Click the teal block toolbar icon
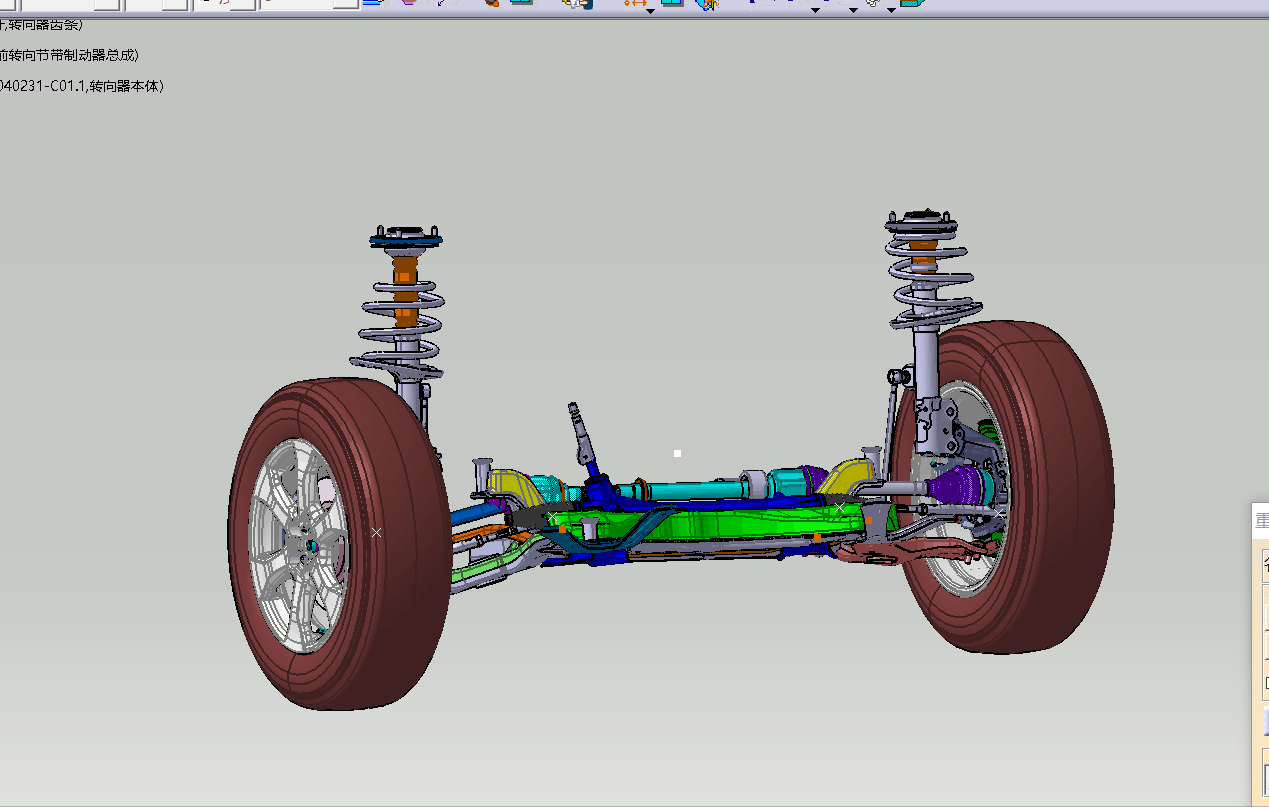Image resolution: width=1269 pixels, height=807 pixels. coord(911,4)
